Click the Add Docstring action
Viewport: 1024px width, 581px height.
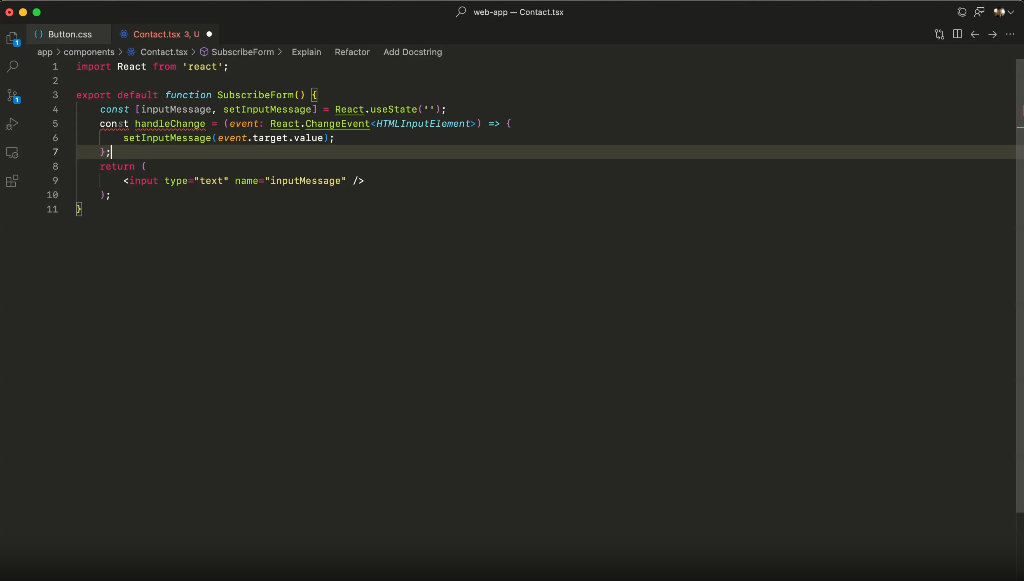pos(412,52)
